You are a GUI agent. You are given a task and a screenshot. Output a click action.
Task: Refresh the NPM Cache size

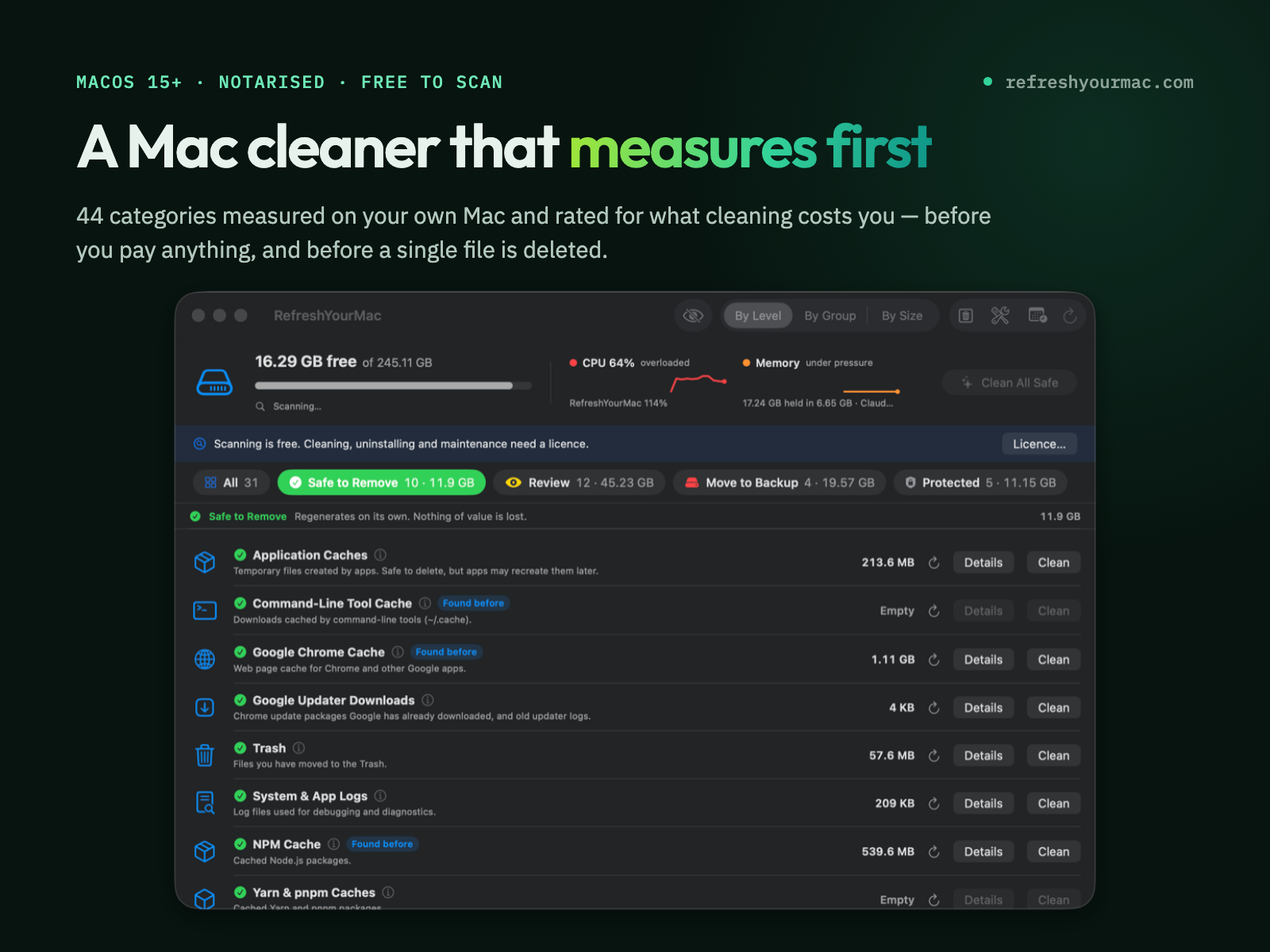click(x=934, y=852)
